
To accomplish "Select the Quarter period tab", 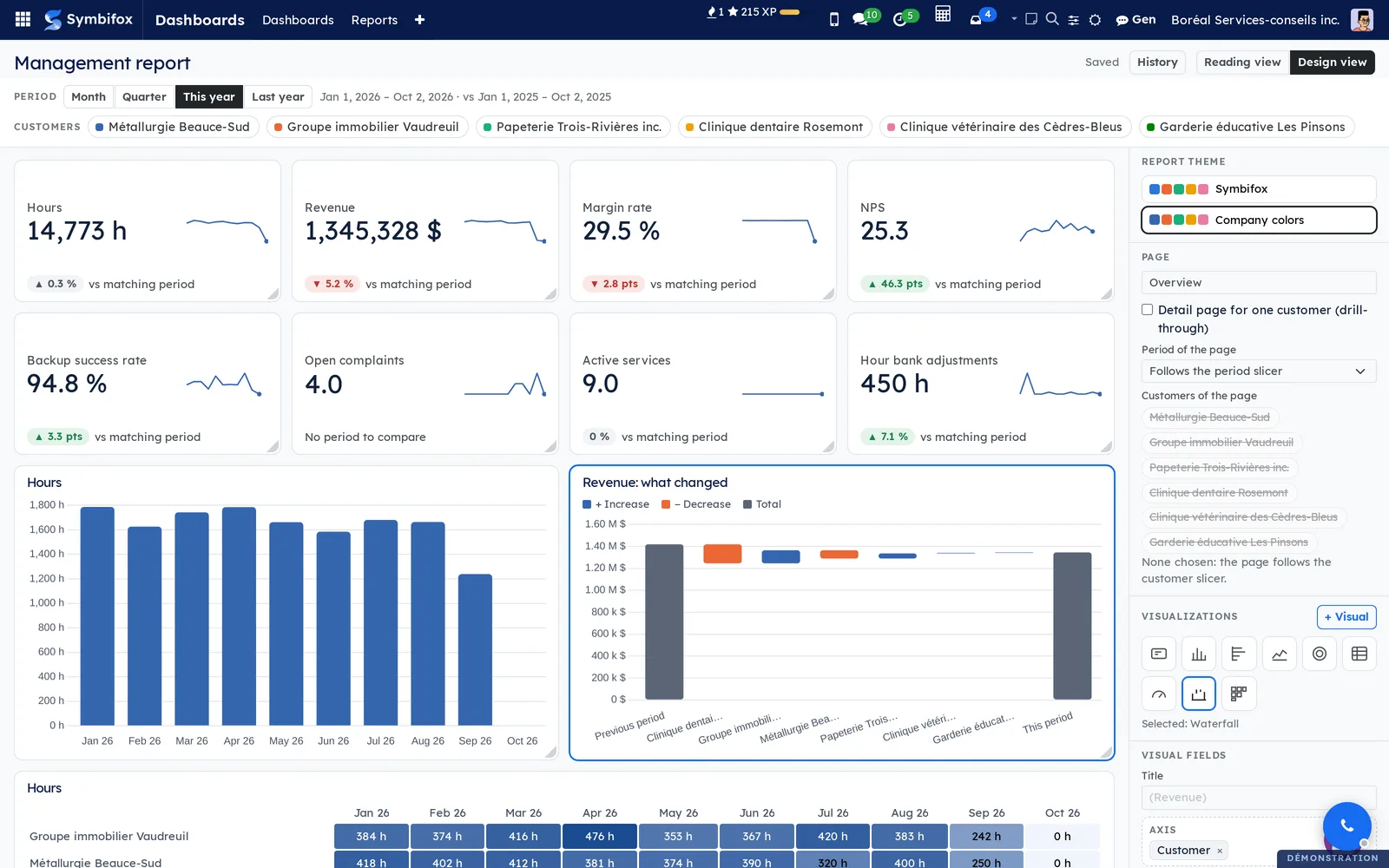I will coord(144,96).
